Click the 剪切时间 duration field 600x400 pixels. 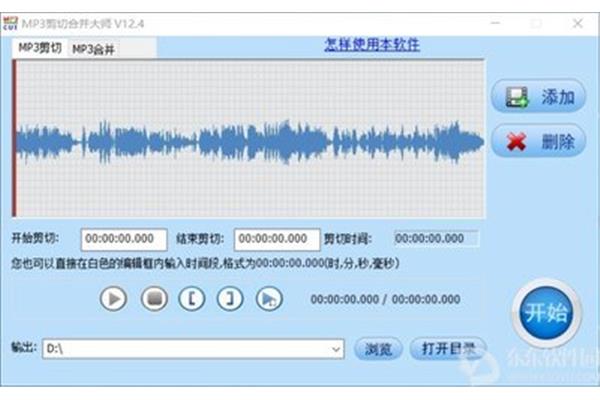[436, 238]
